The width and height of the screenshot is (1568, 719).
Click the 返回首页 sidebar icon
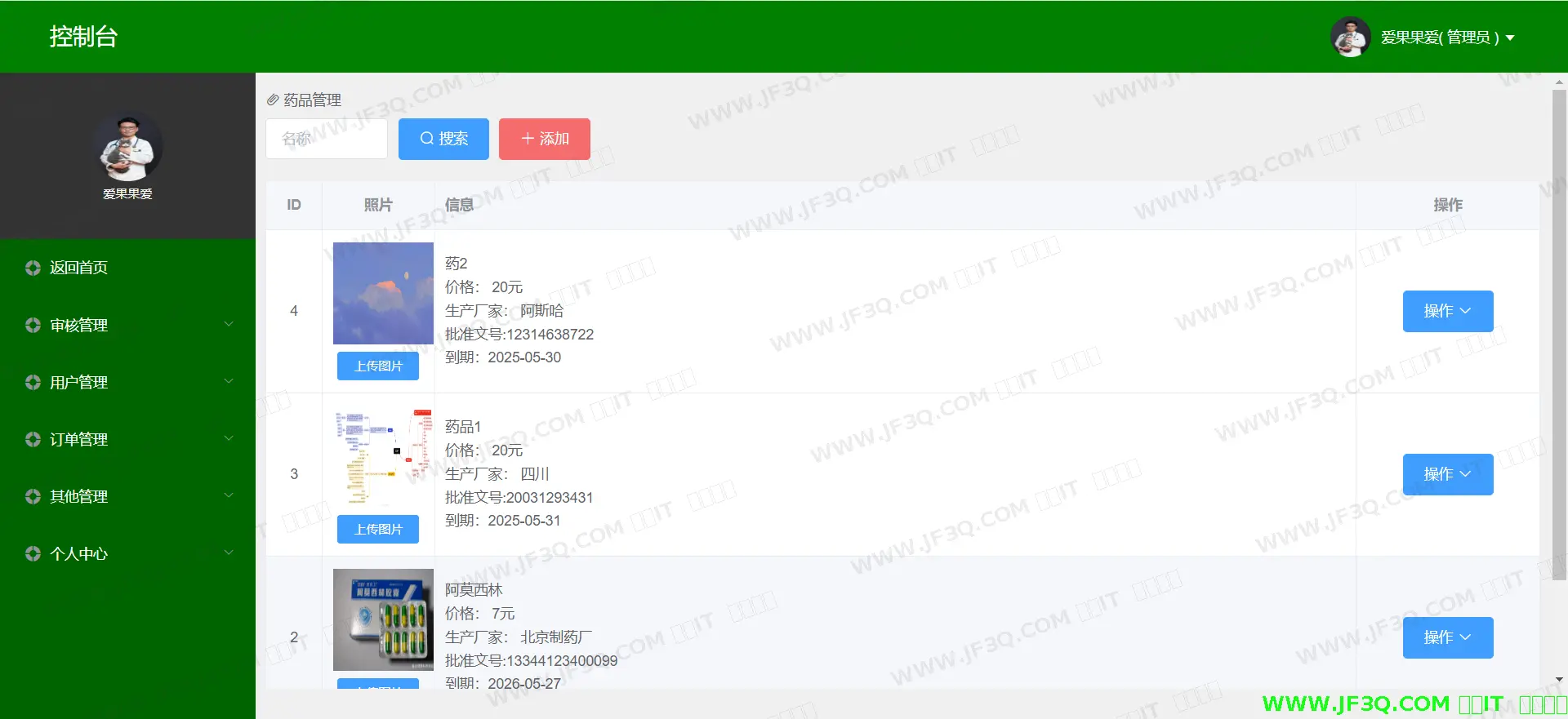coord(33,268)
